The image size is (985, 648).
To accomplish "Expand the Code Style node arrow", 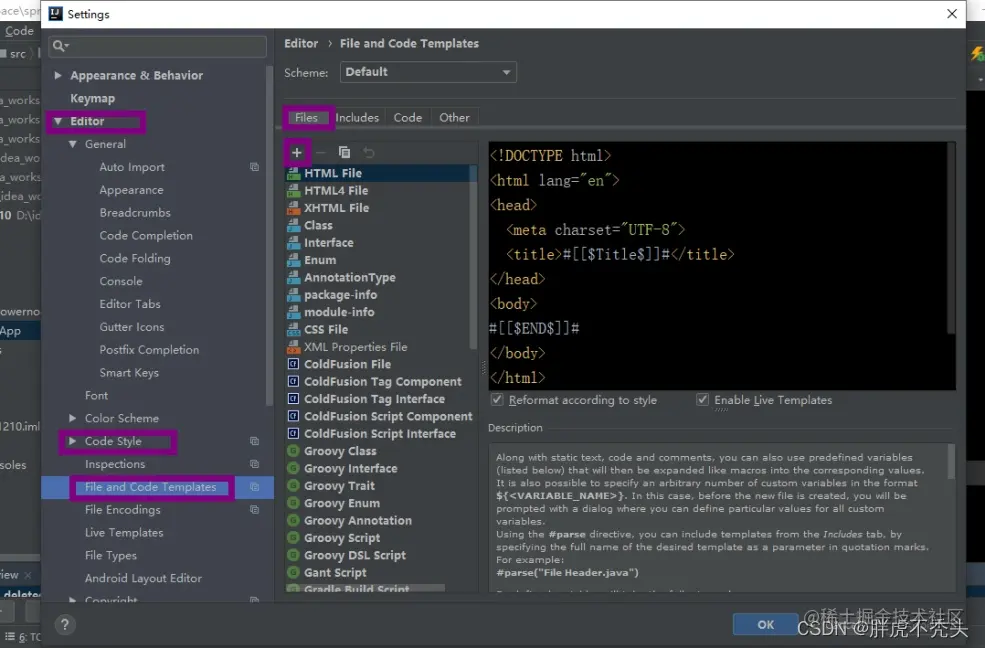I will pyautogui.click(x=73, y=441).
